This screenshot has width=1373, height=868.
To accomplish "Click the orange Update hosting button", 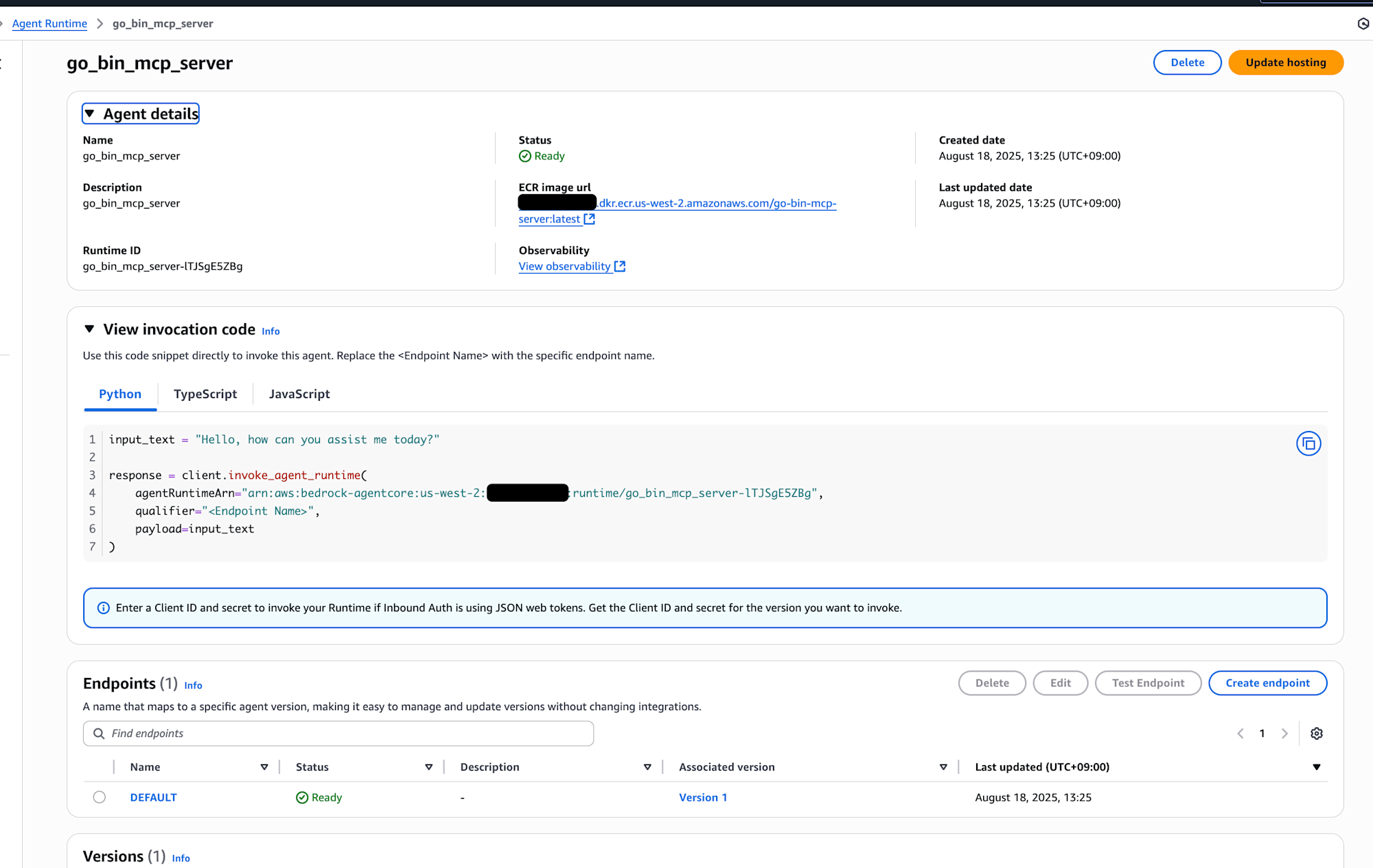I will pyautogui.click(x=1286, y=62).
